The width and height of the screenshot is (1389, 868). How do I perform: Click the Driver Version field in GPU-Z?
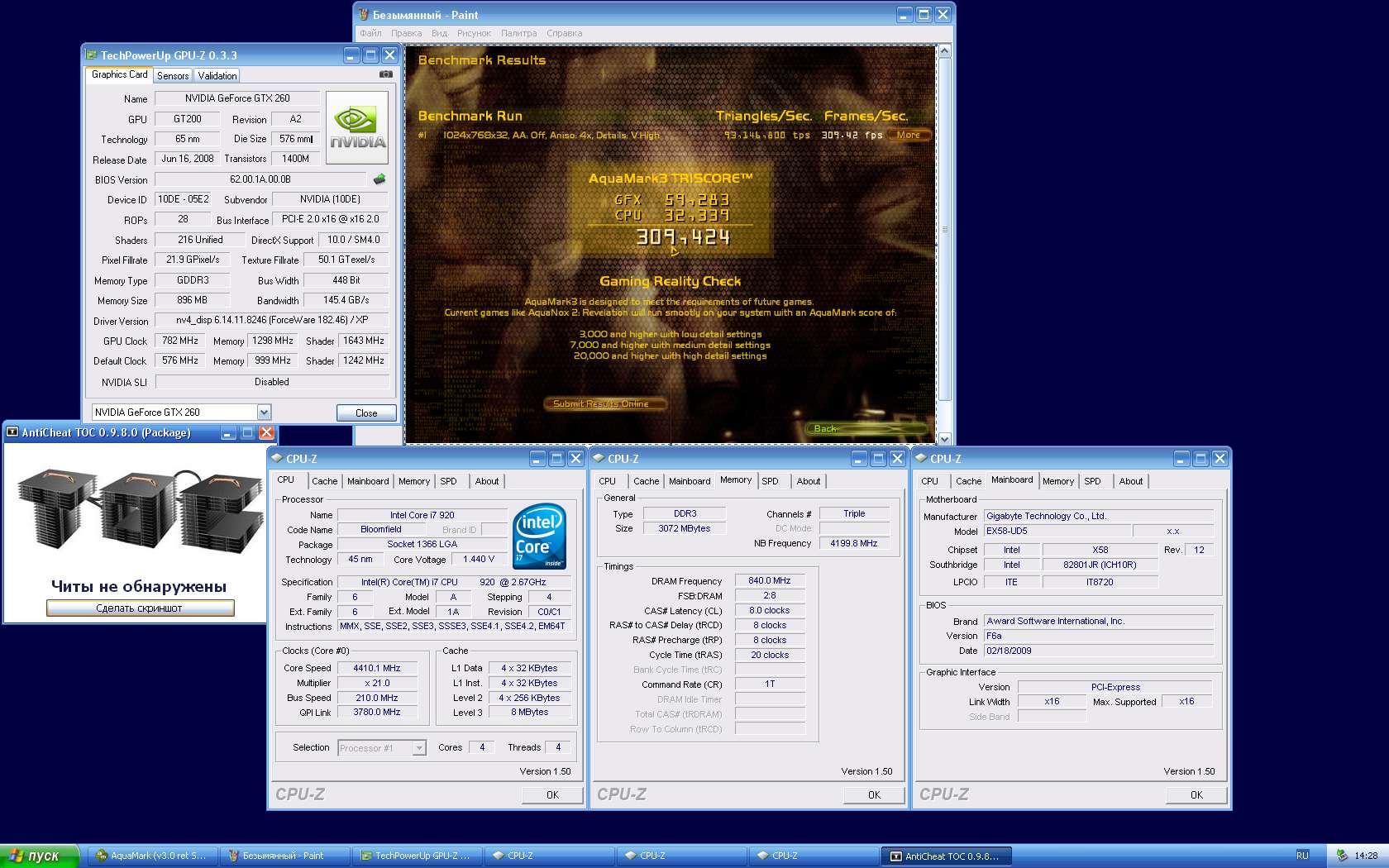click(272, 320)
